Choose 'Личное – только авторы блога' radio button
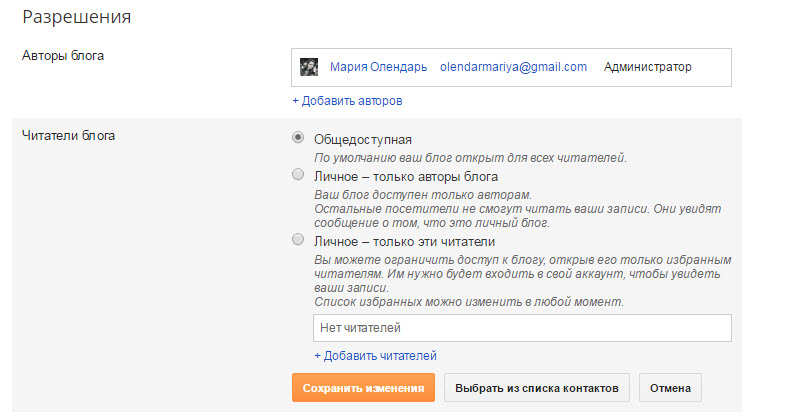 pos(297,175)
